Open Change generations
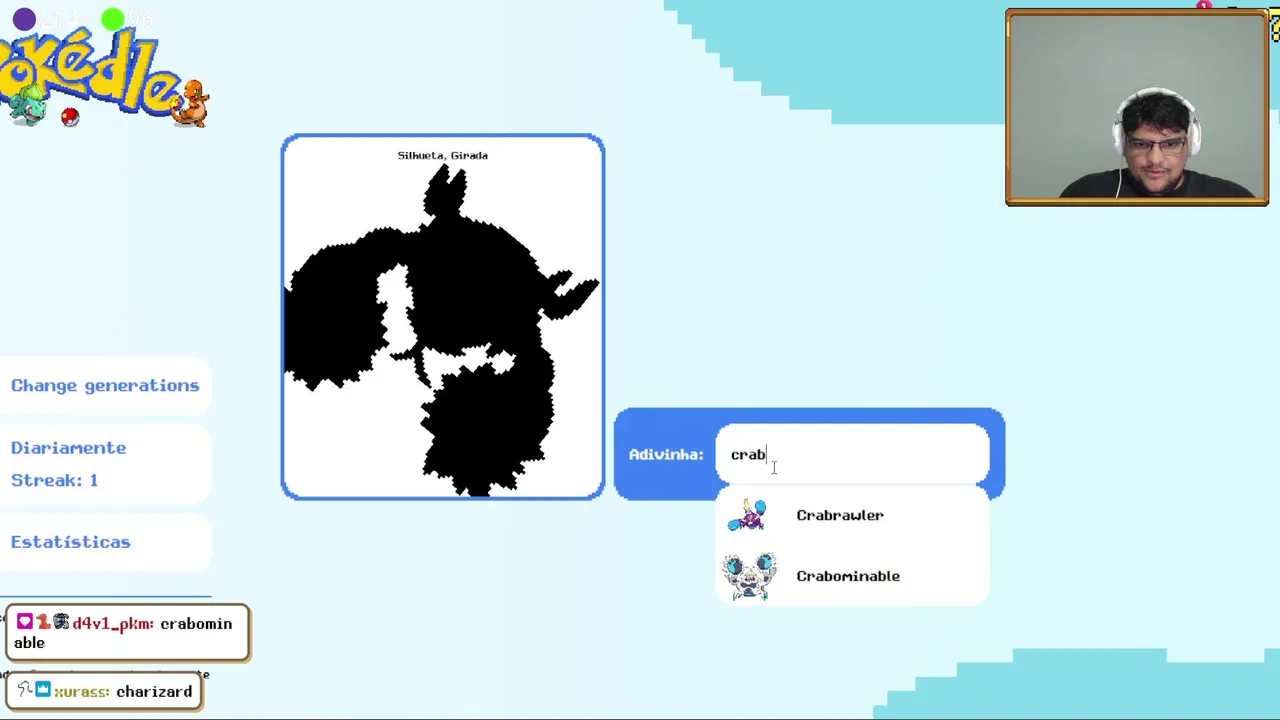This screenshot has height=720, width=1280. [x=105, y=385]
